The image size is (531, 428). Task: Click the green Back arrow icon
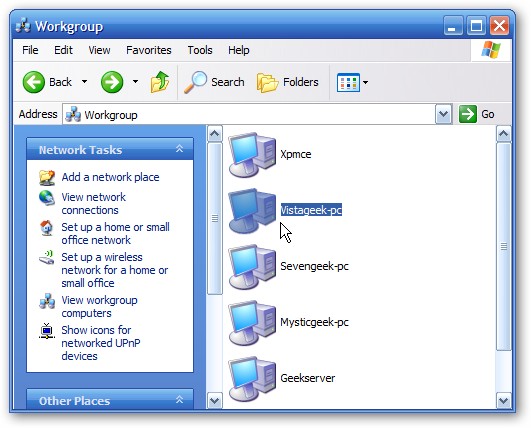(34, 82)
